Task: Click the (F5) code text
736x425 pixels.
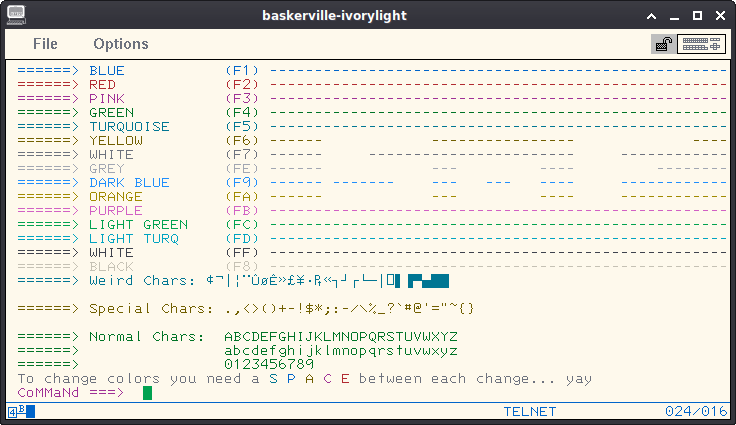Action: 242,127
